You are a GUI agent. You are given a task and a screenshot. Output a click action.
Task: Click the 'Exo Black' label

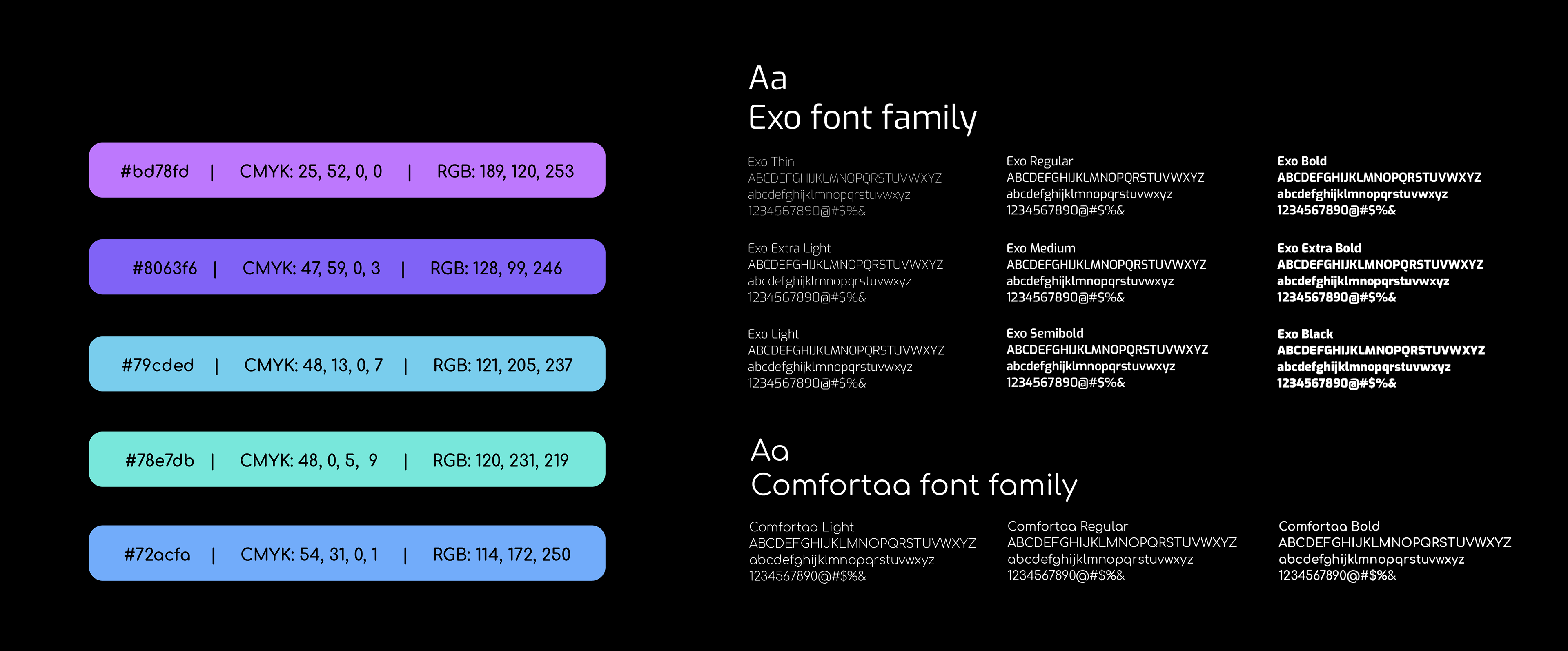pos(1305,334)
